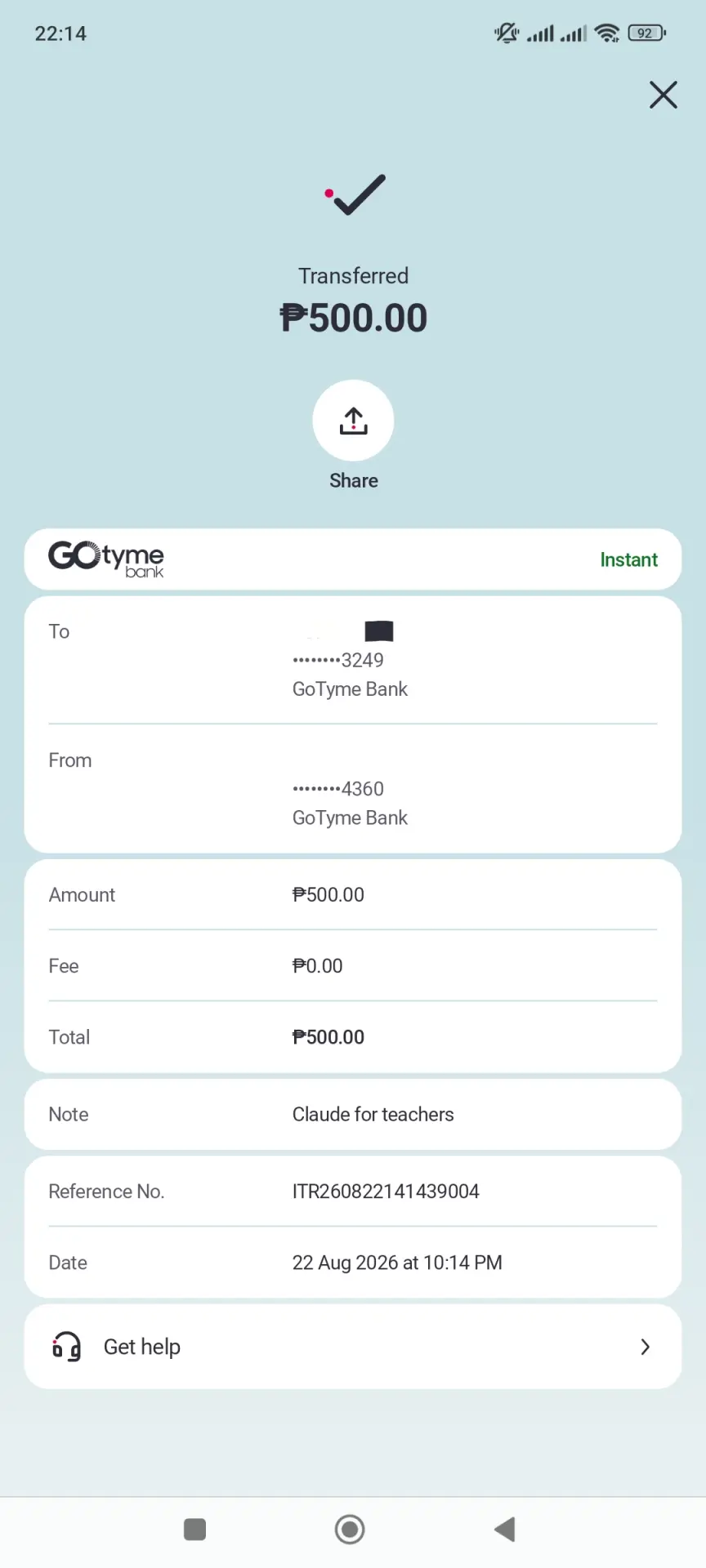The image size is (706, 1568).
Task: Tap the date 22 Aug 2026
Action: pos(345,1263)
